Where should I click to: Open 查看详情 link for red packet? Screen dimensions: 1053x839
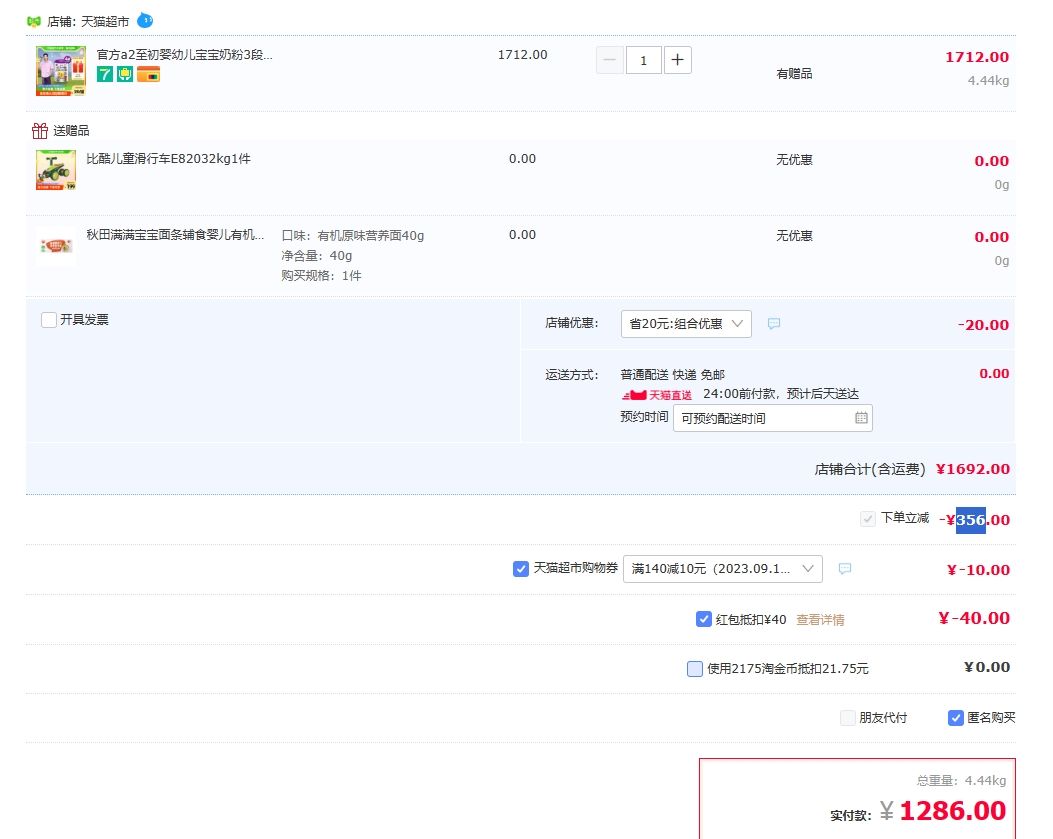820,619
